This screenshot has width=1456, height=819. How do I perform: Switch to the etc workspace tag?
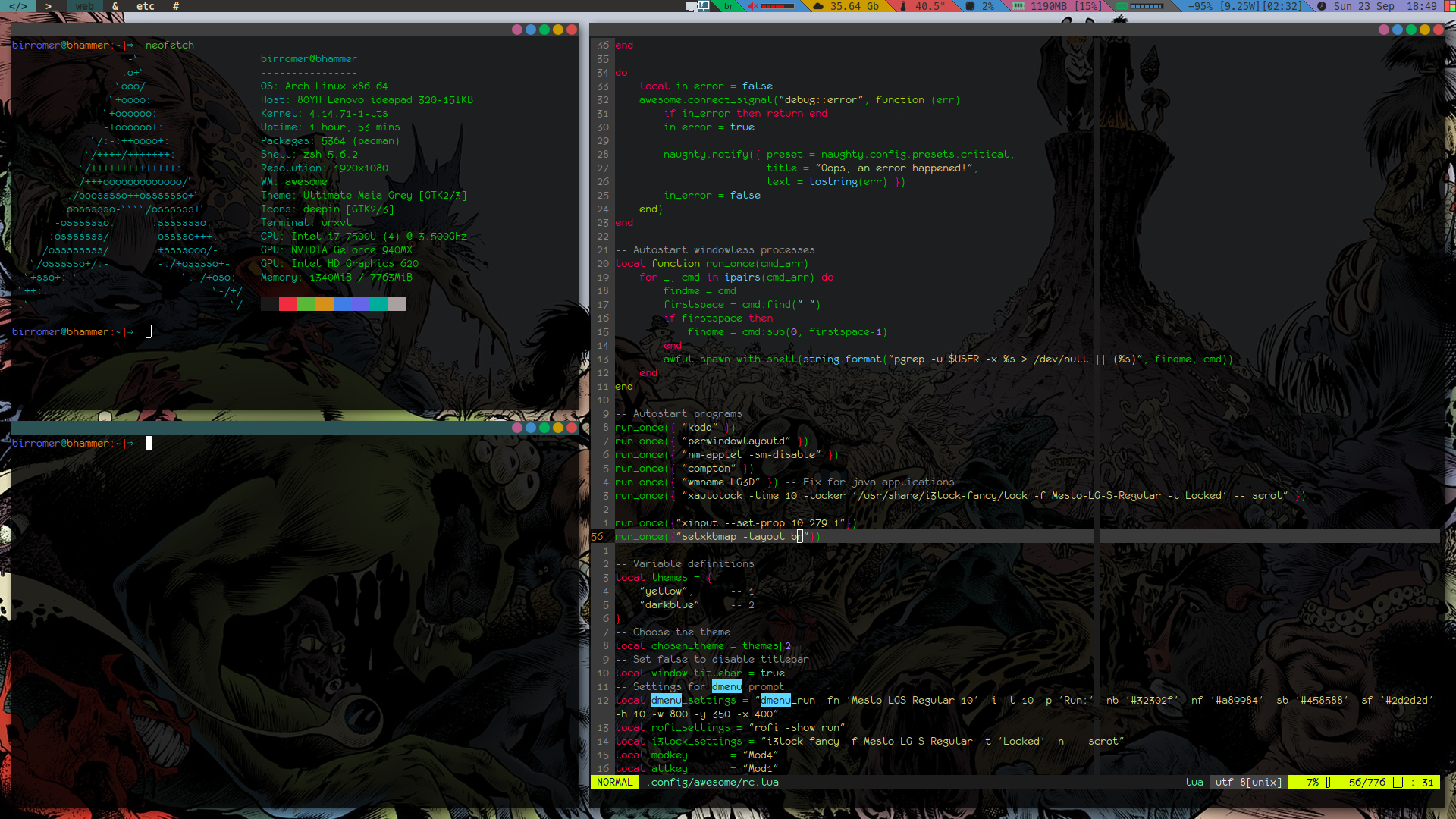click(145, 6)
